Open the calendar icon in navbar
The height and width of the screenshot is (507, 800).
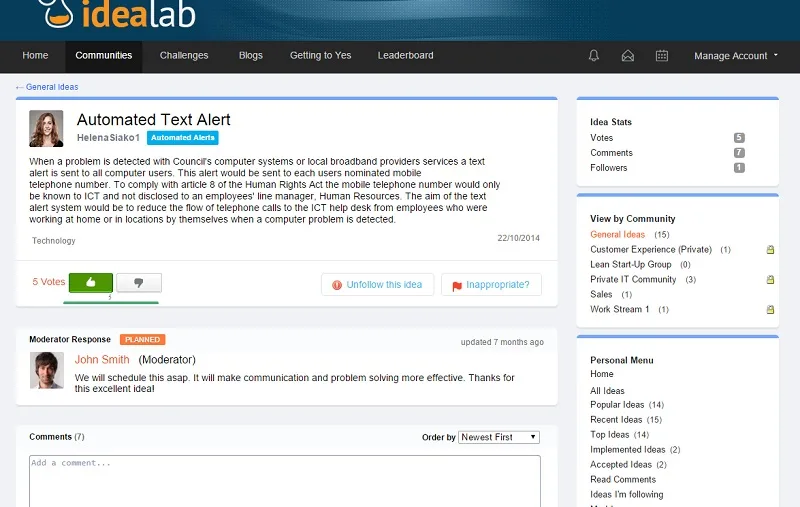662,56
